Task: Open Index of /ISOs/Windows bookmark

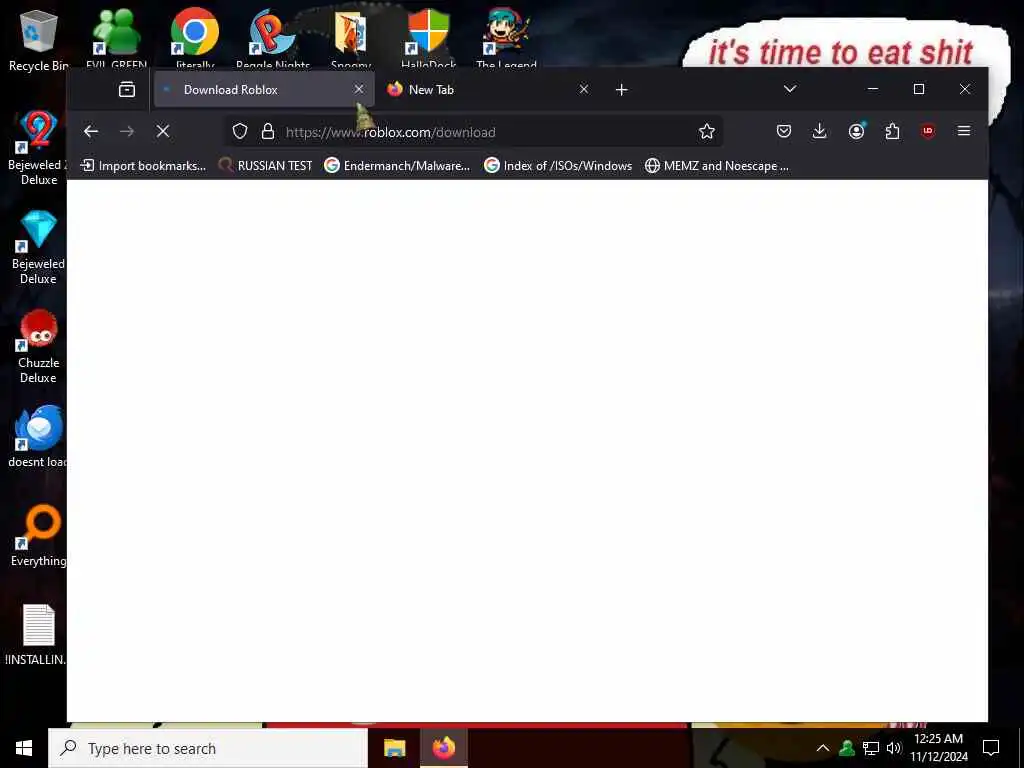Action: point(558,166)
